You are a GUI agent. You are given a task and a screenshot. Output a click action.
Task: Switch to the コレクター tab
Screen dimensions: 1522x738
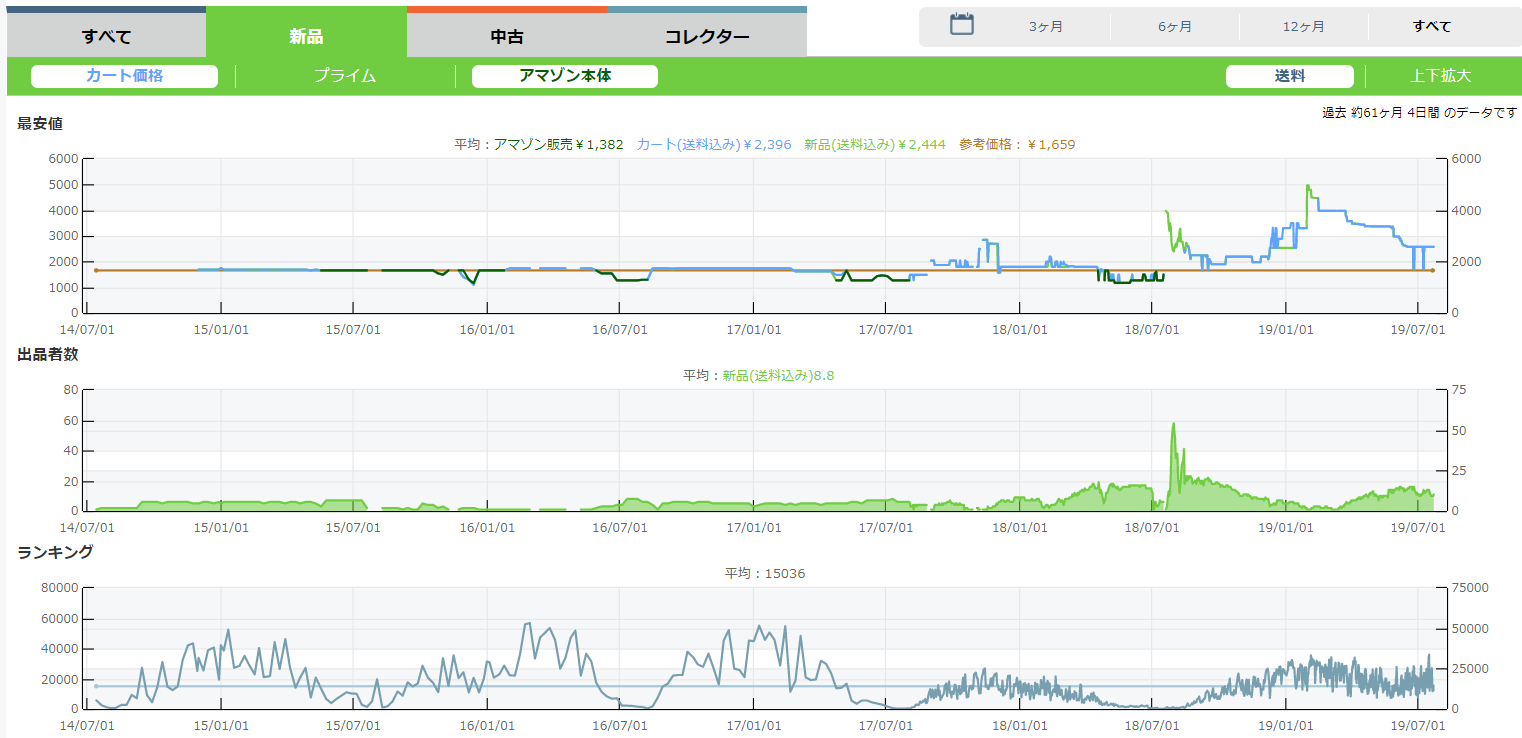(x=707, y=37)
